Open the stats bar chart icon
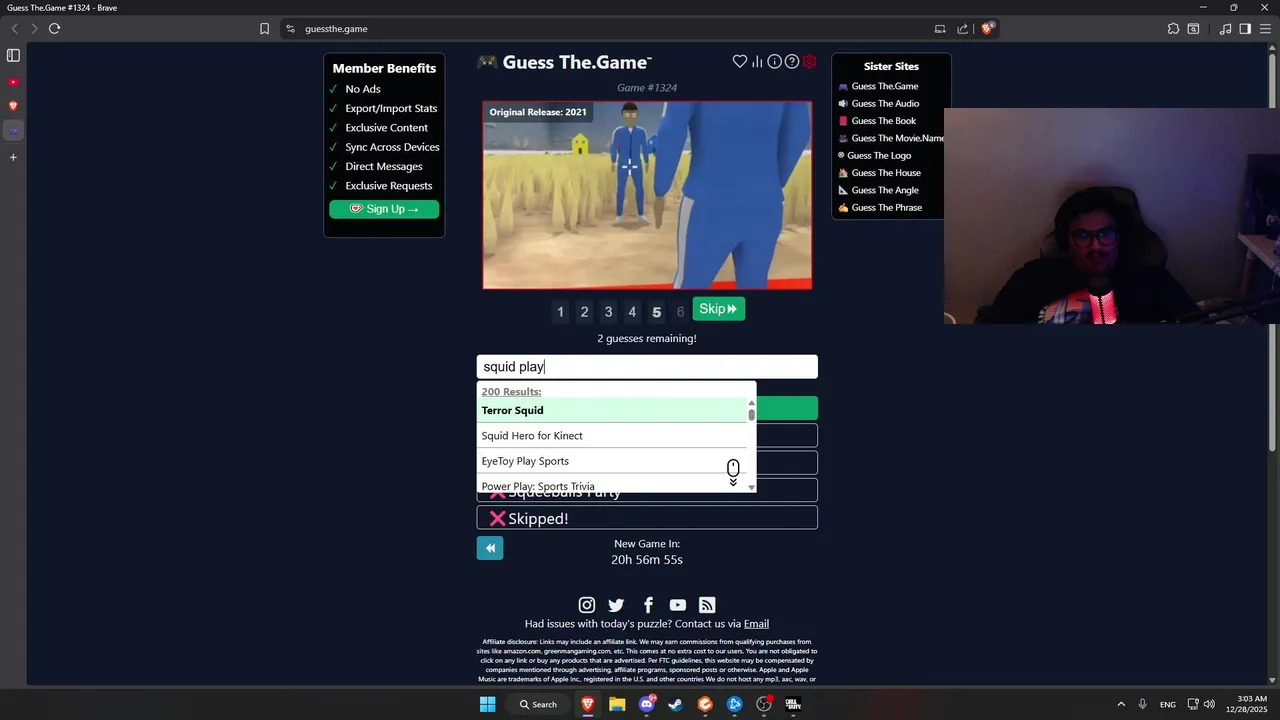 (757, 62)
